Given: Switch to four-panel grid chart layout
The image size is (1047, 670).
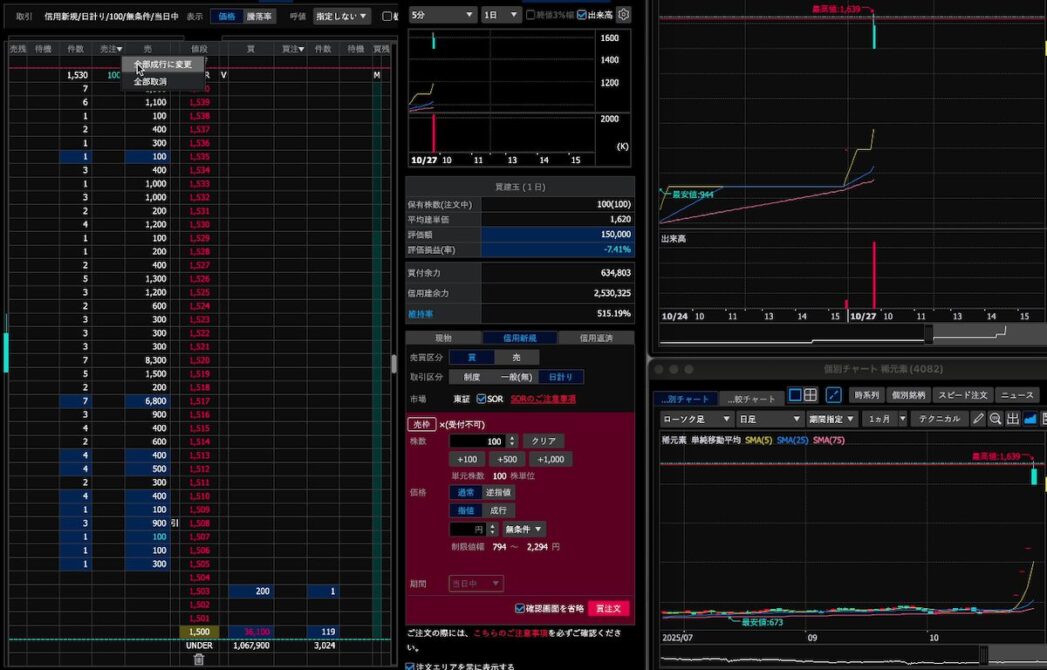Looking at the screenshot, I should coord(810,395).
